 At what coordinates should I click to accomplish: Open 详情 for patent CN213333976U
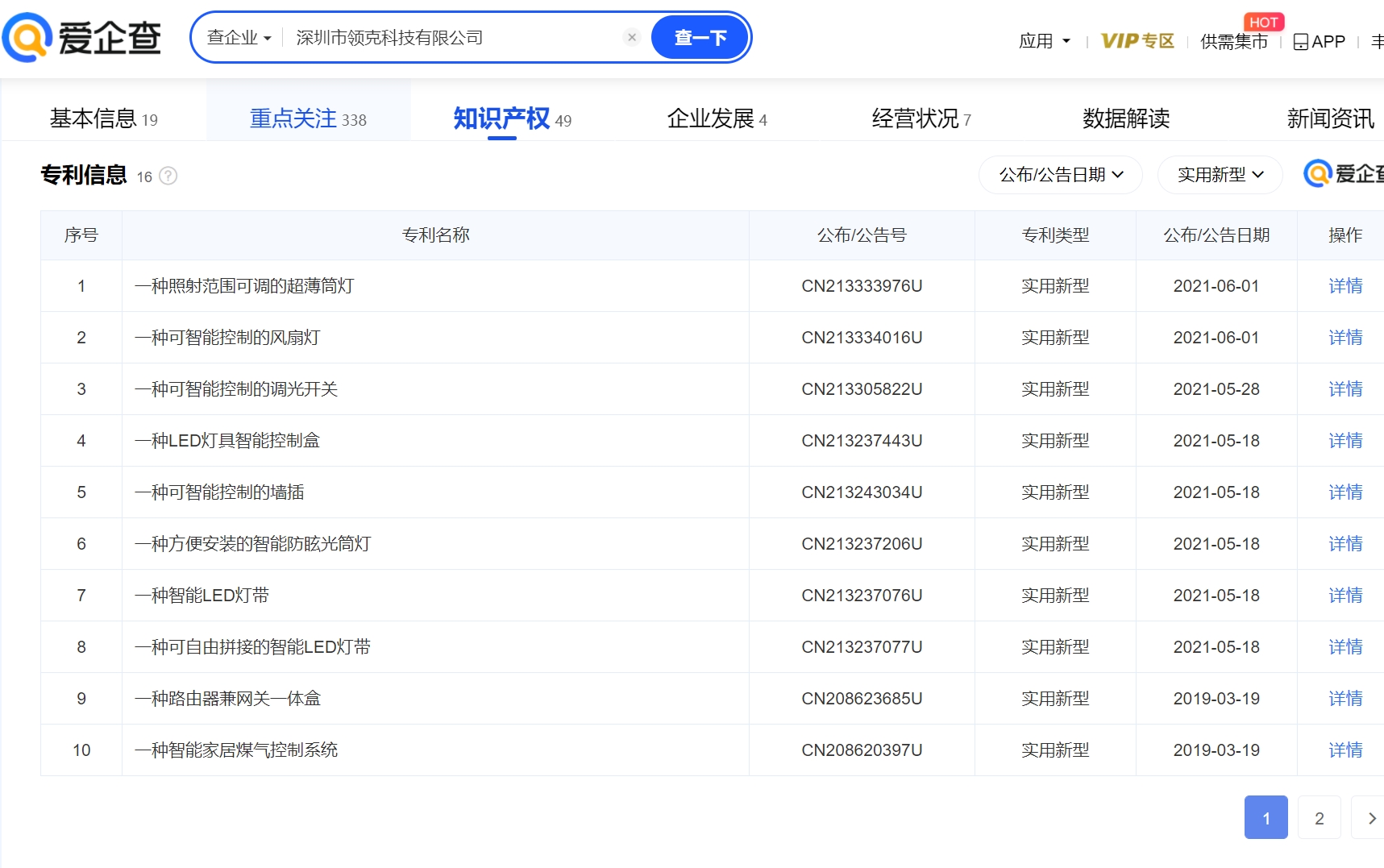point(1345,286)
